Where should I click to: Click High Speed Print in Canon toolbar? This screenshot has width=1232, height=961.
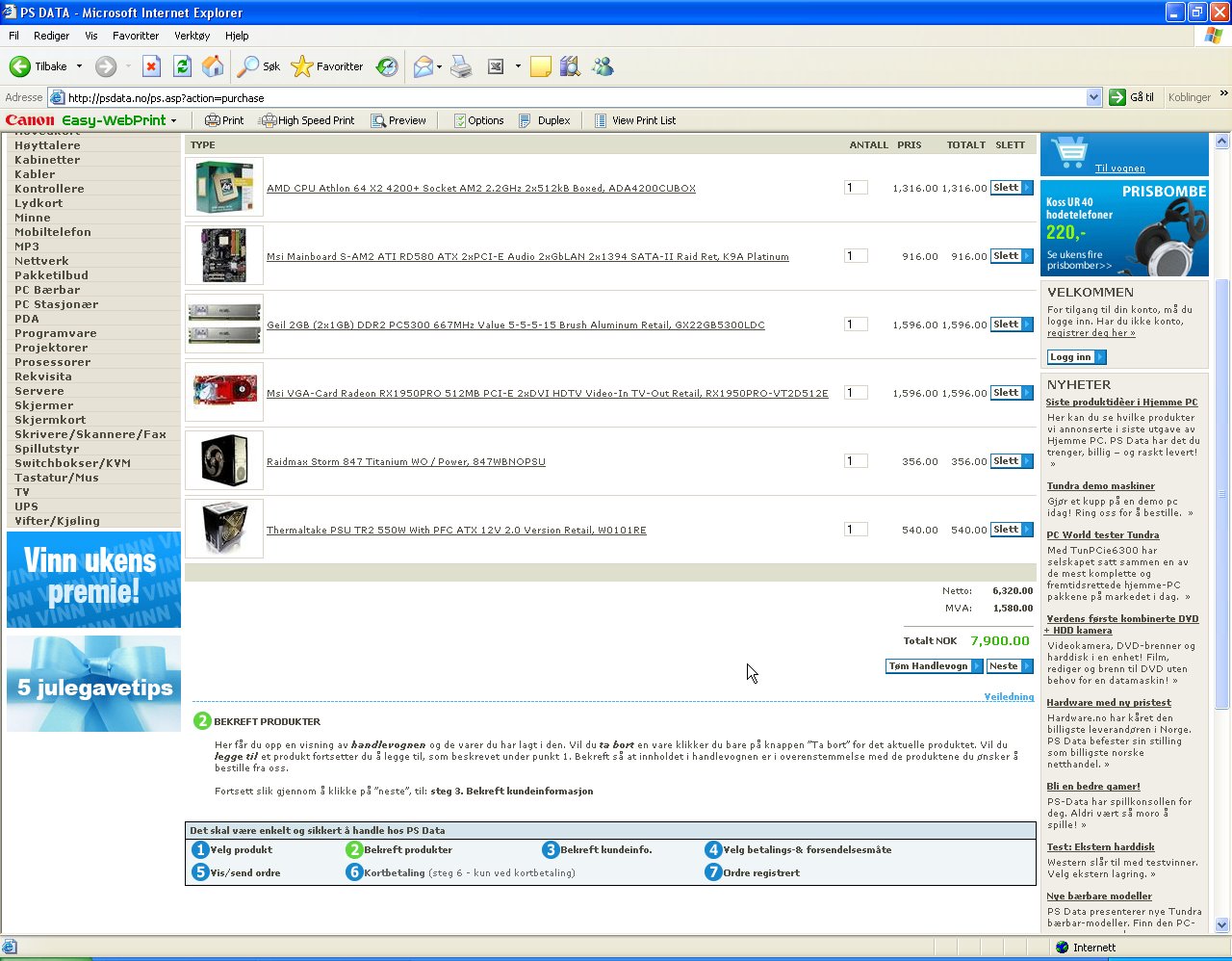[307, 120]
